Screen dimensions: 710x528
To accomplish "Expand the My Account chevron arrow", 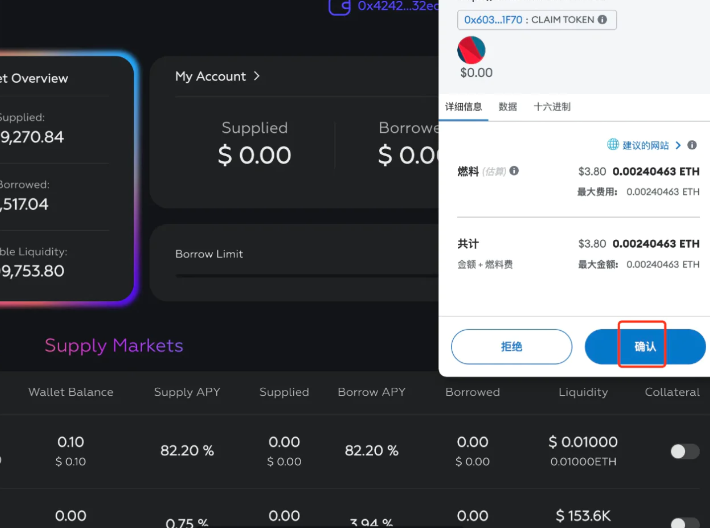I will click(257, 76).
